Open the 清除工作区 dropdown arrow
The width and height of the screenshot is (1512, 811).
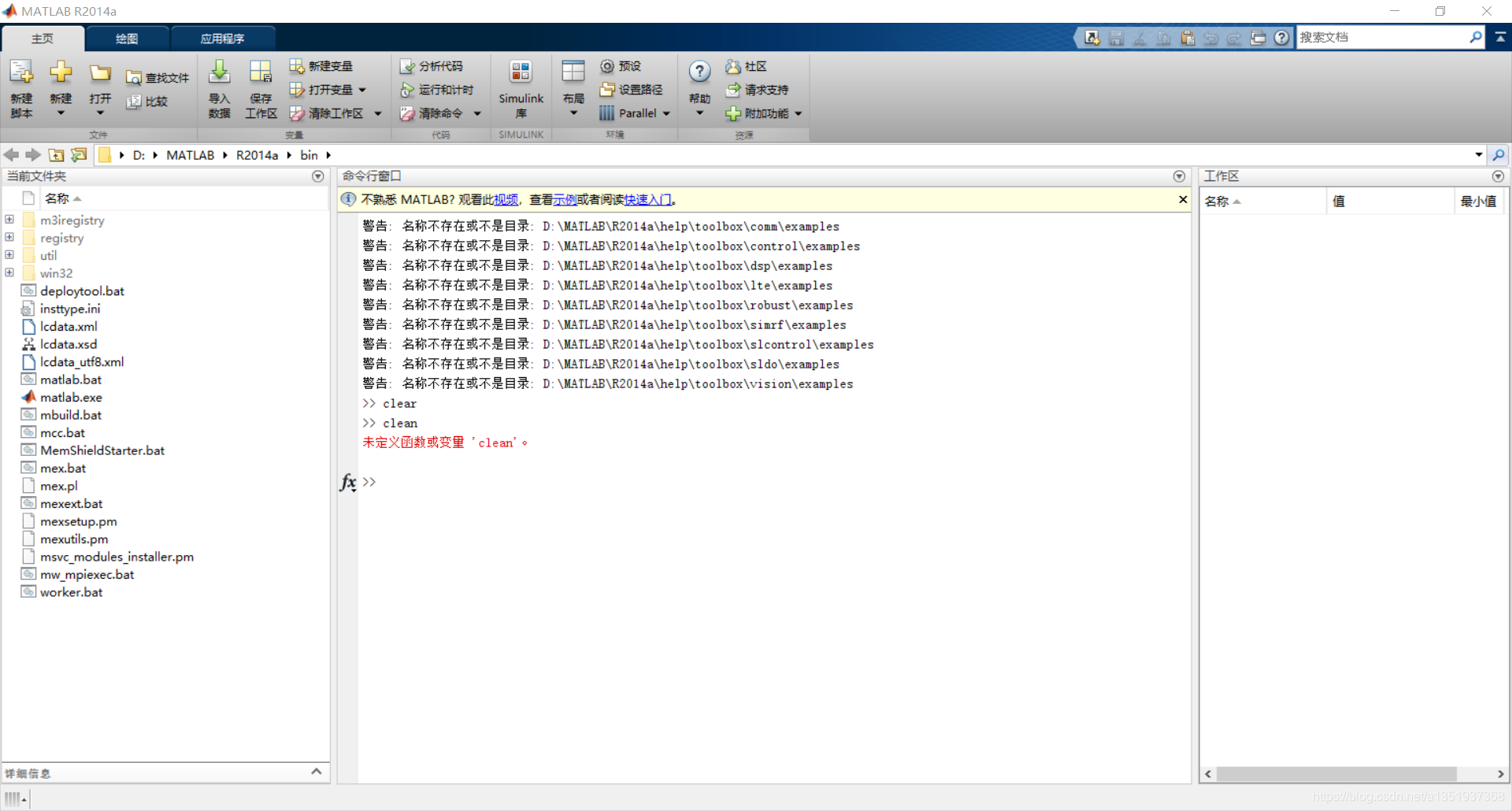378,113
